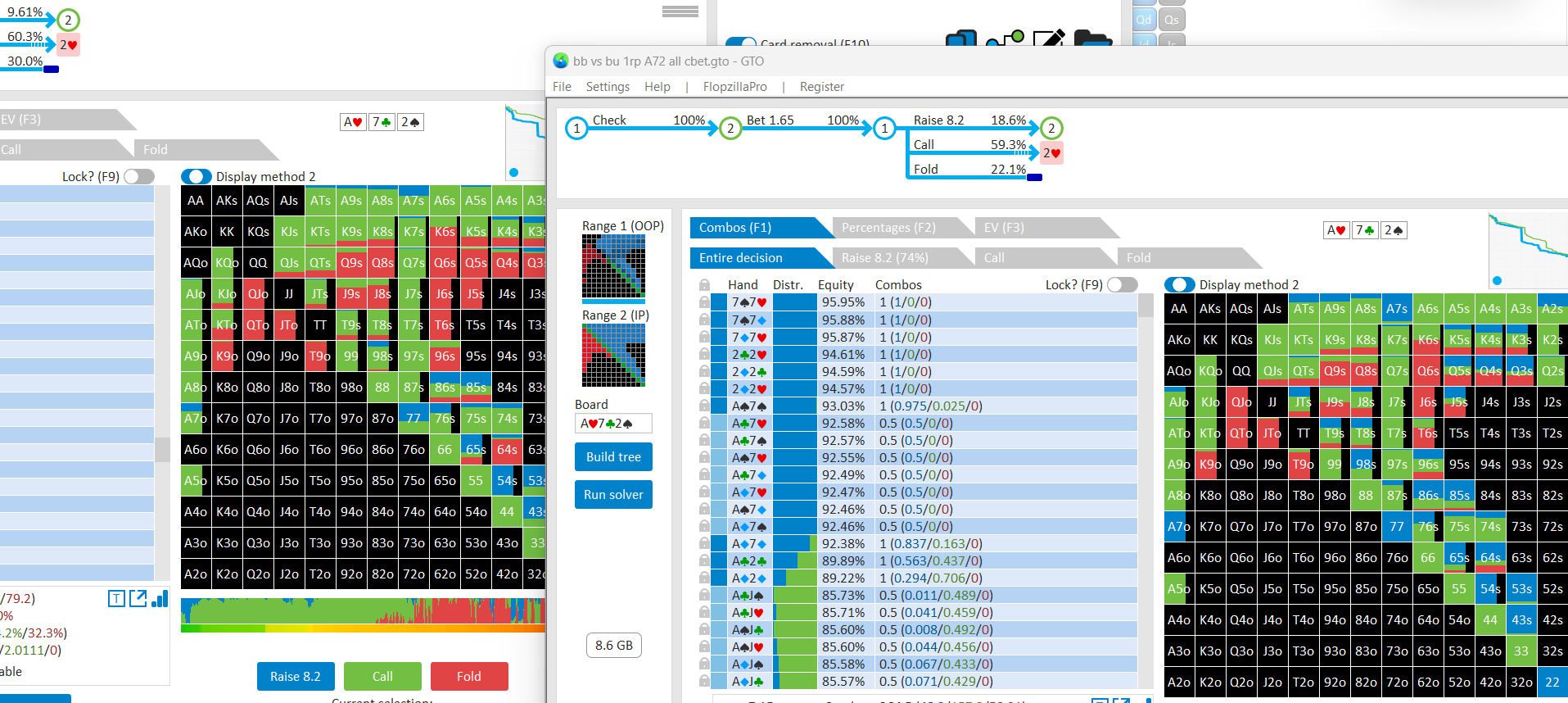Click green Call button in back window
Image resolution: width=1568 pixels, height=703 pixels.
382,677
